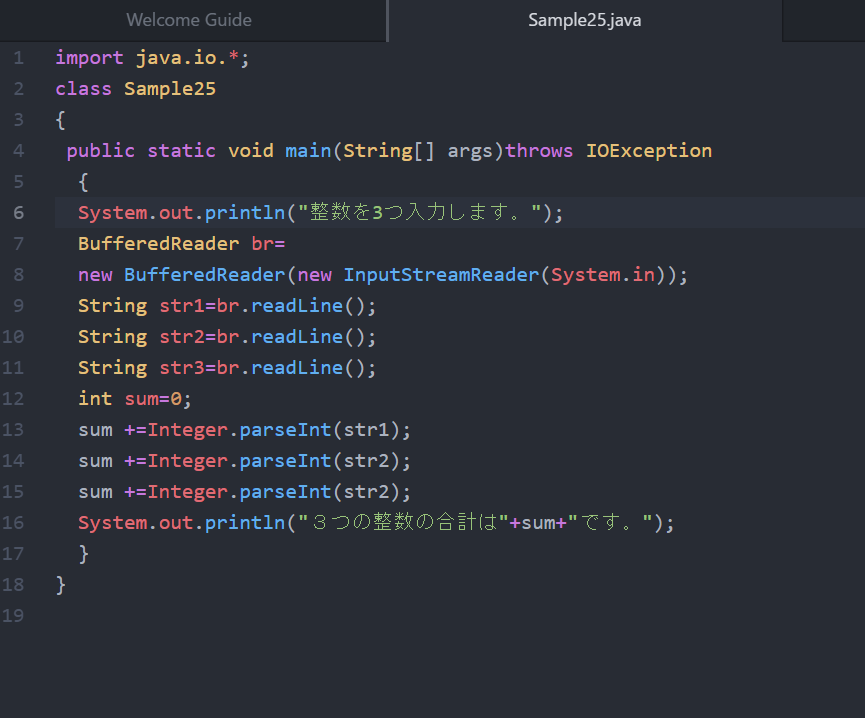This screenshot has width=865, height=718.
Task: Click the class name 'Sample25'
Action: click(x=170, y=89)
